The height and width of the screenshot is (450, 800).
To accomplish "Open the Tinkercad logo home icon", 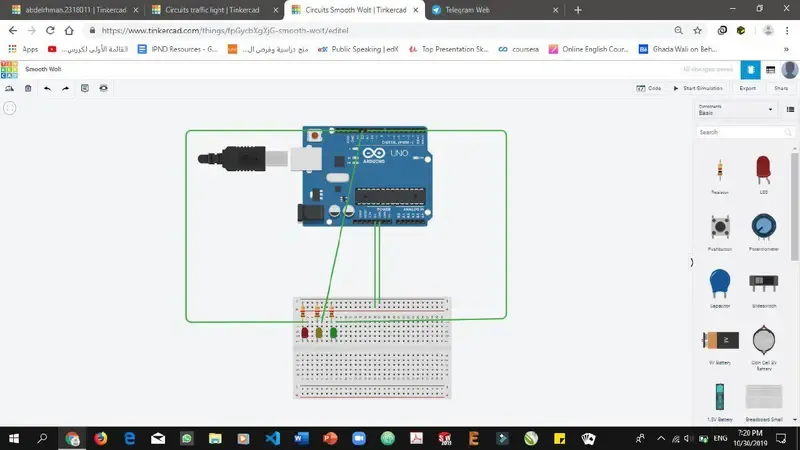I will 9,69.
